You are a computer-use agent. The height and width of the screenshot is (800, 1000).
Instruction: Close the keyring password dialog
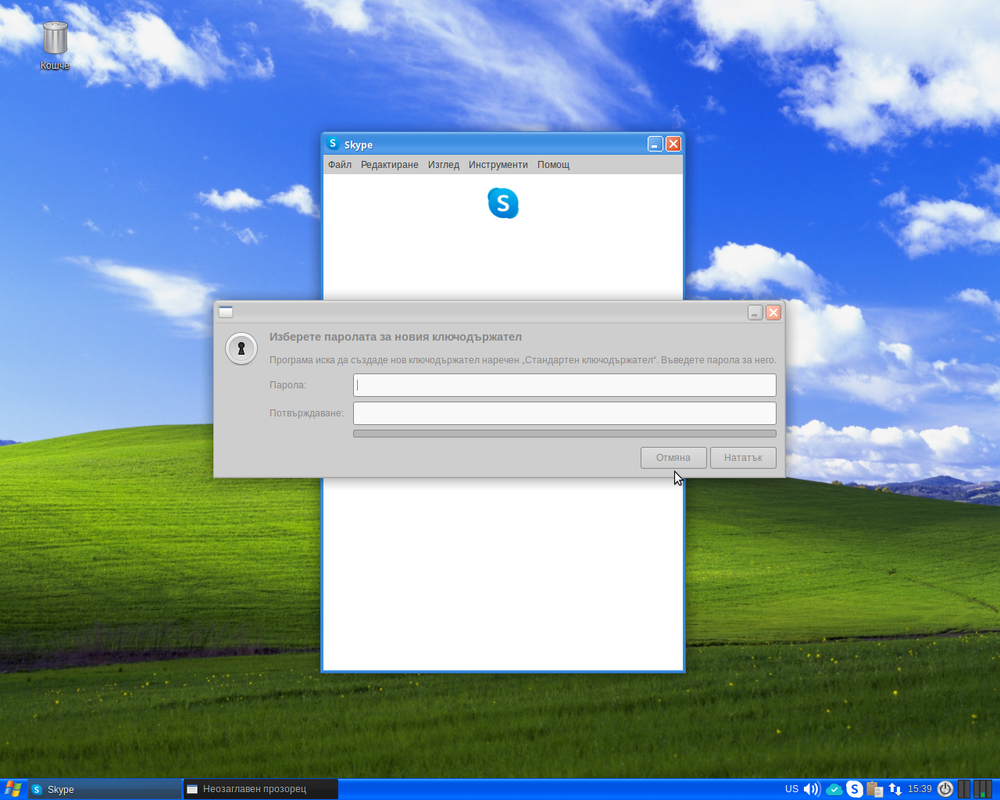tap(774, 312)
